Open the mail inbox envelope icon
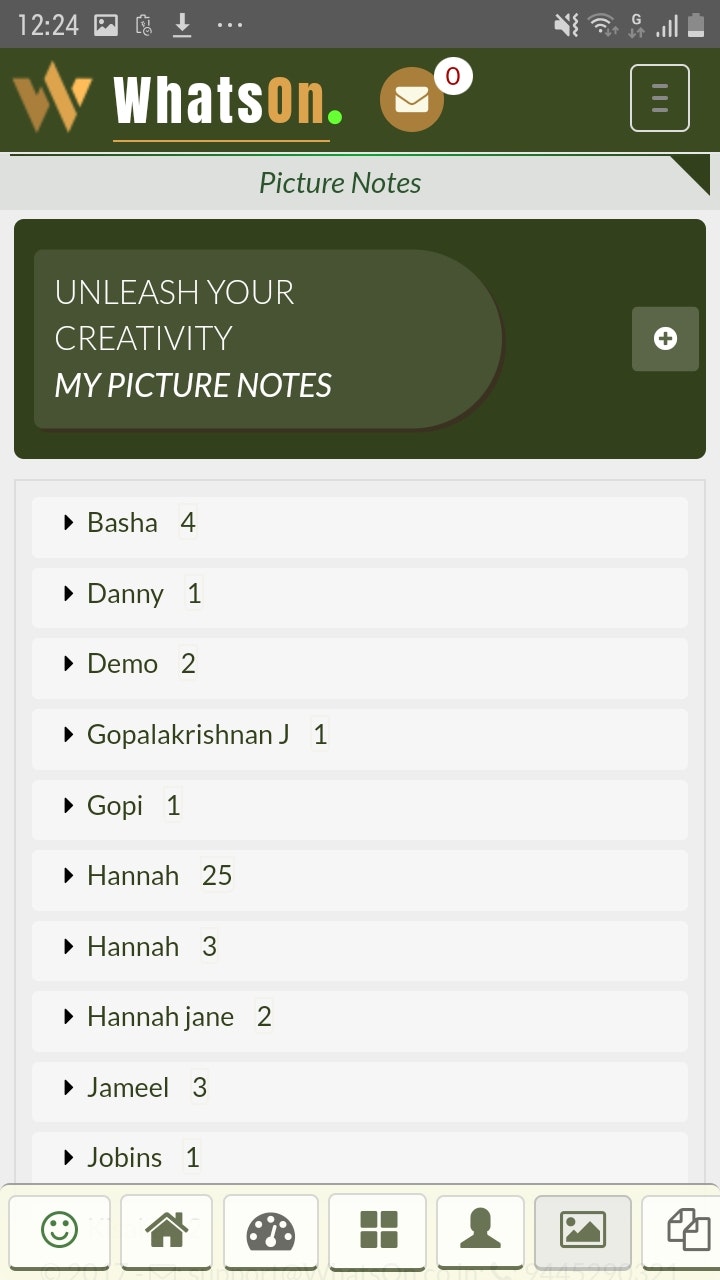 point(412,100)
